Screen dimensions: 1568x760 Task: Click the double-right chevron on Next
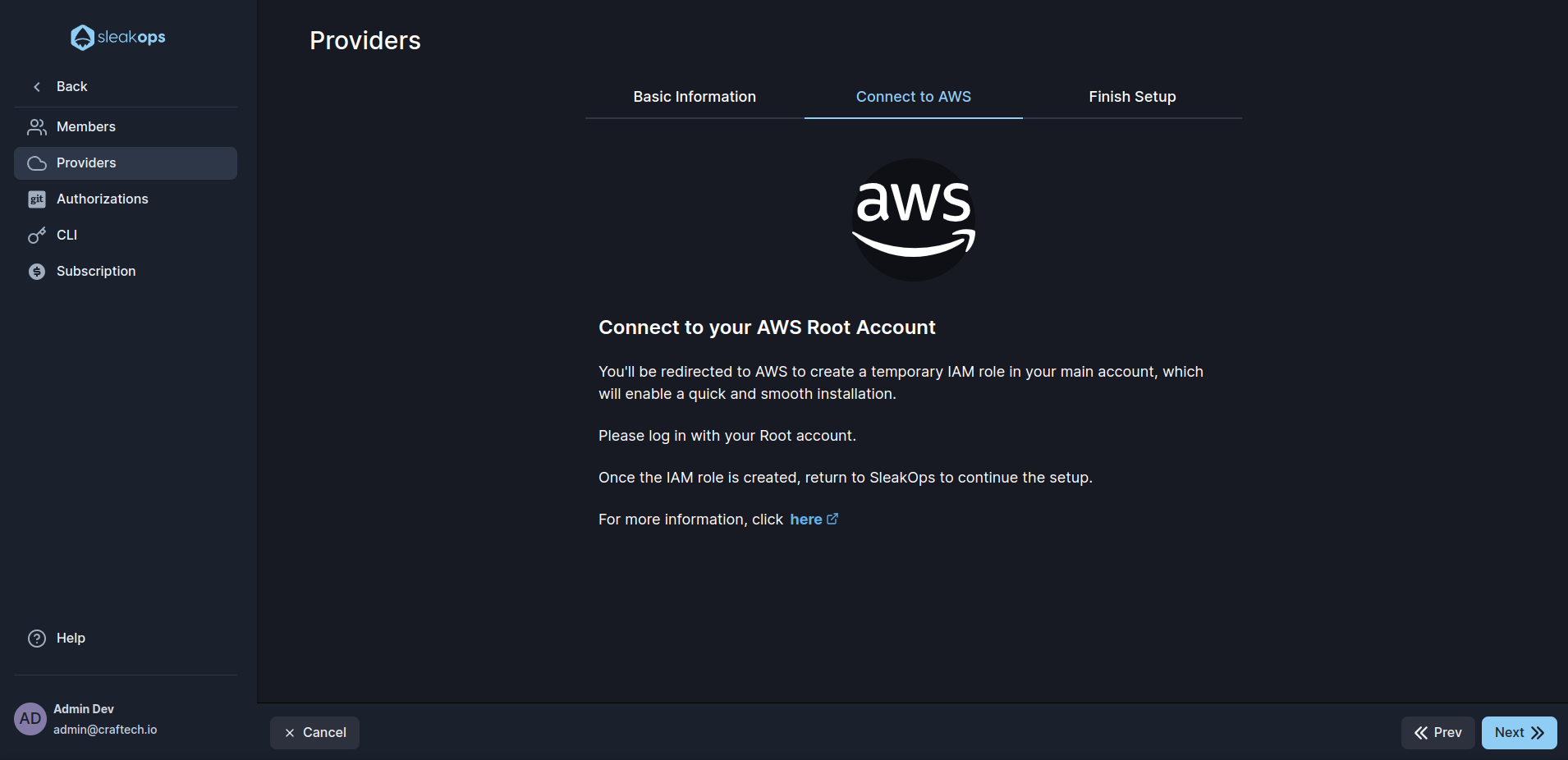pos(1538,733)
